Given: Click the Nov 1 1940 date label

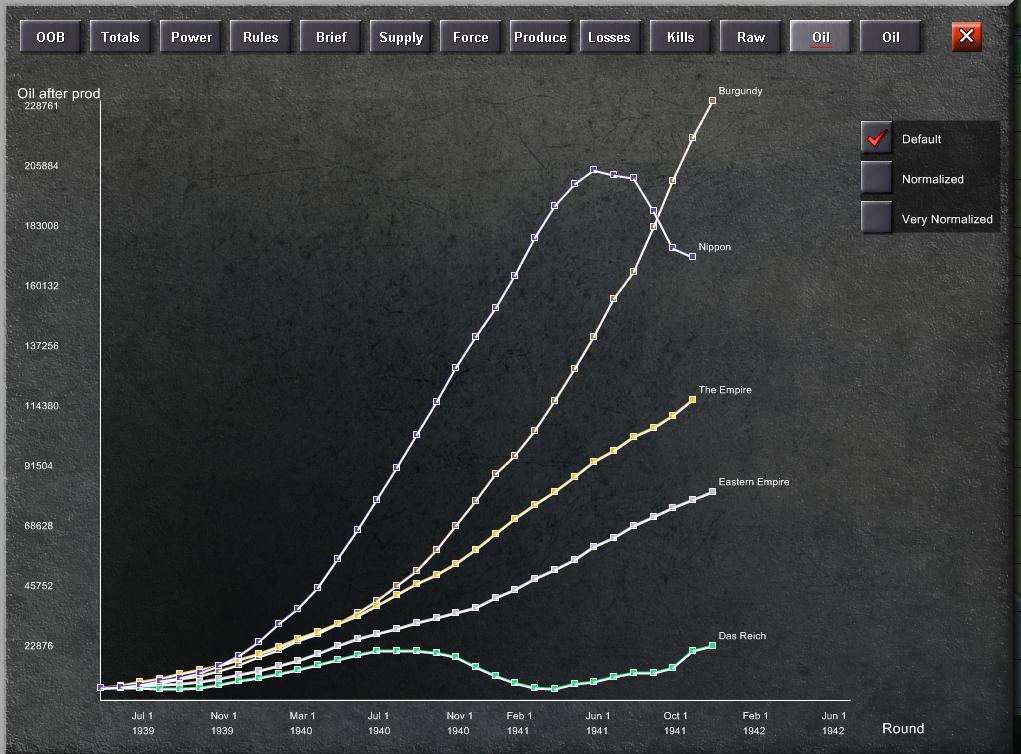Looking at the screenshot, I should (458, 723).
